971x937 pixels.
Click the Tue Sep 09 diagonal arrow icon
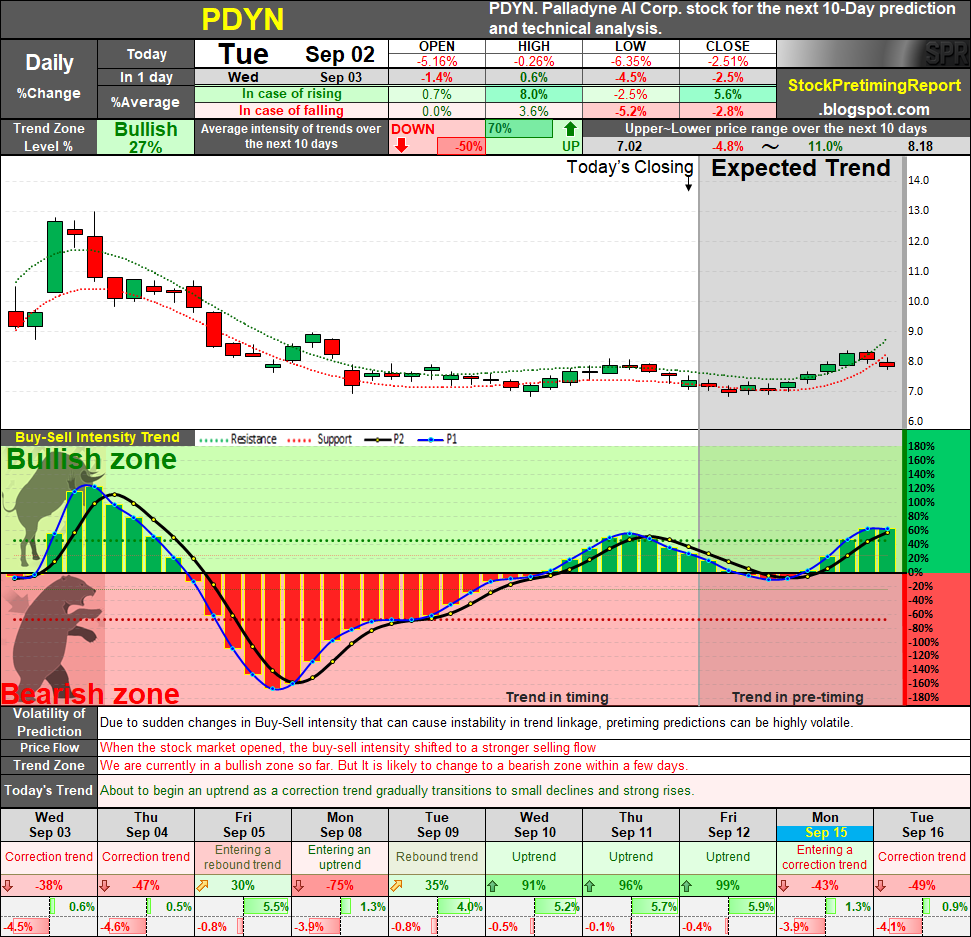click(396, 886)
